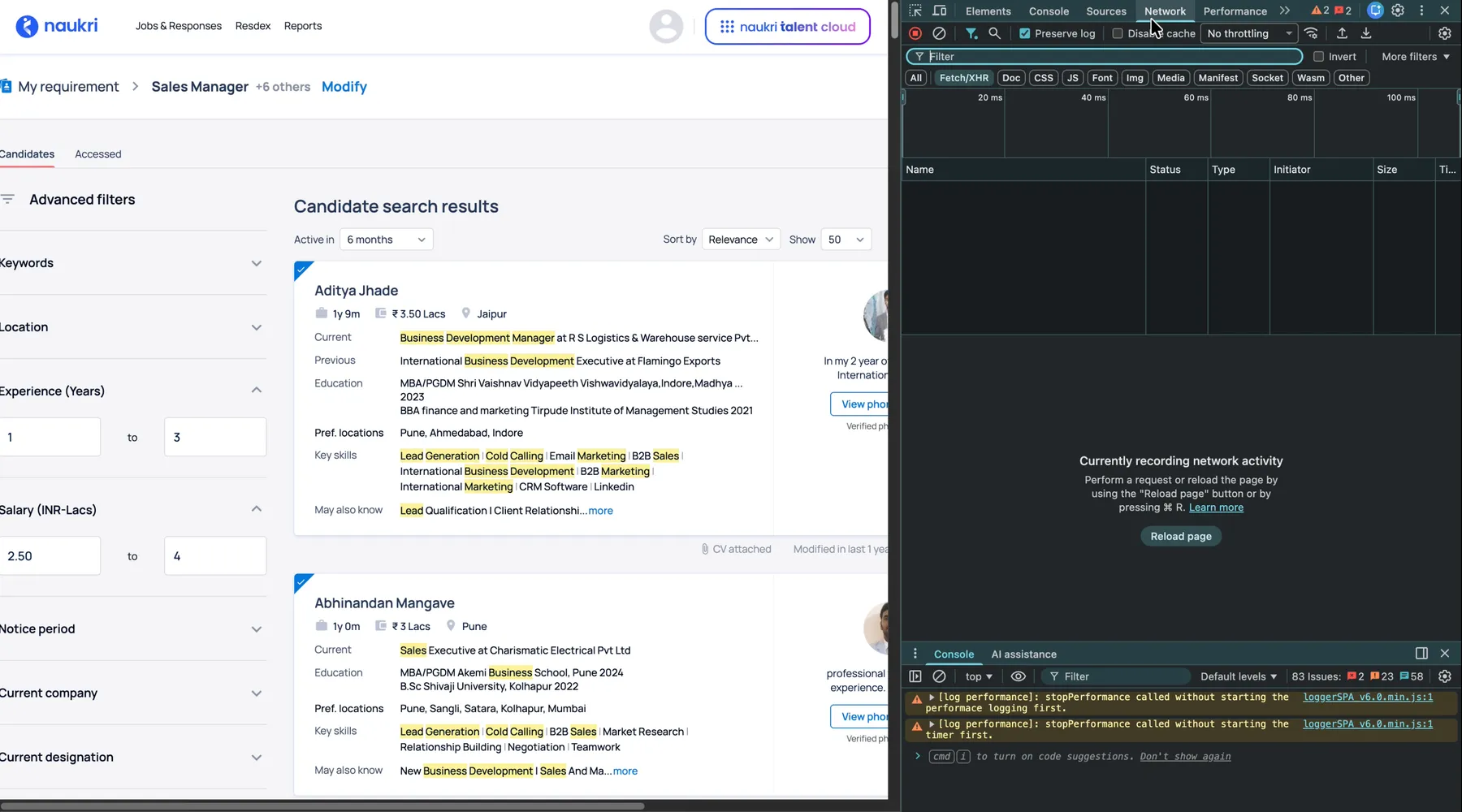The height and width of the screenshot is (812, 1462).
Task: Uncheck the Preserve log checkbox
Action: [x=1025, y=33]
